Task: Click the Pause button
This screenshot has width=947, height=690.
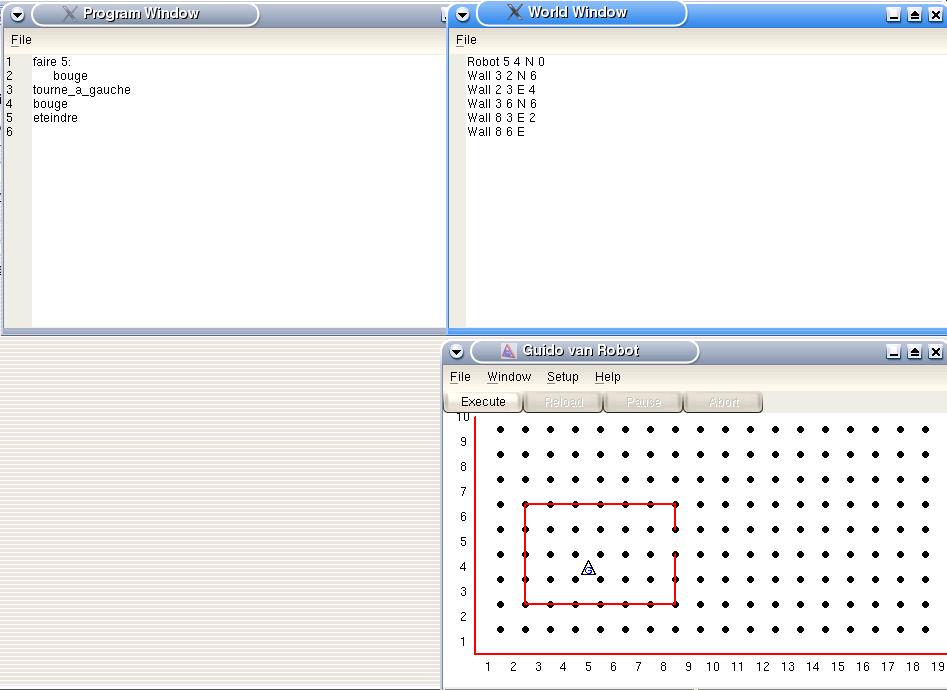Action: [644, 402]
